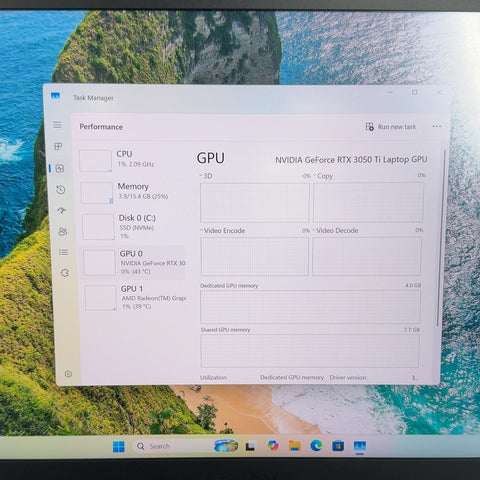This screenshot has height=480, width=480.
Task: Open the three-dots more options menu
Action: click(437, 126)
